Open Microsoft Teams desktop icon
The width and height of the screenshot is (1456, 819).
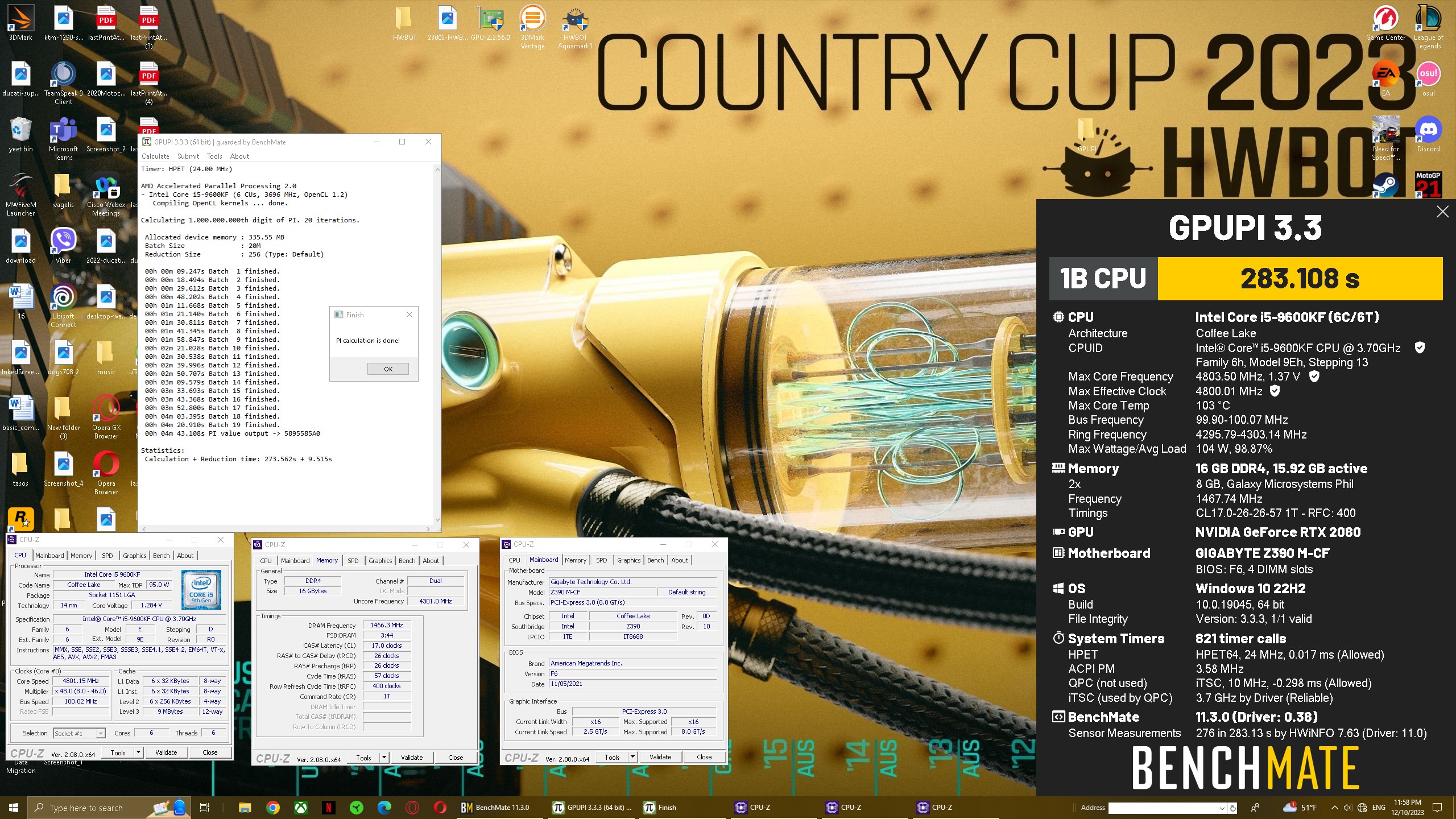[x=63, y=139]
